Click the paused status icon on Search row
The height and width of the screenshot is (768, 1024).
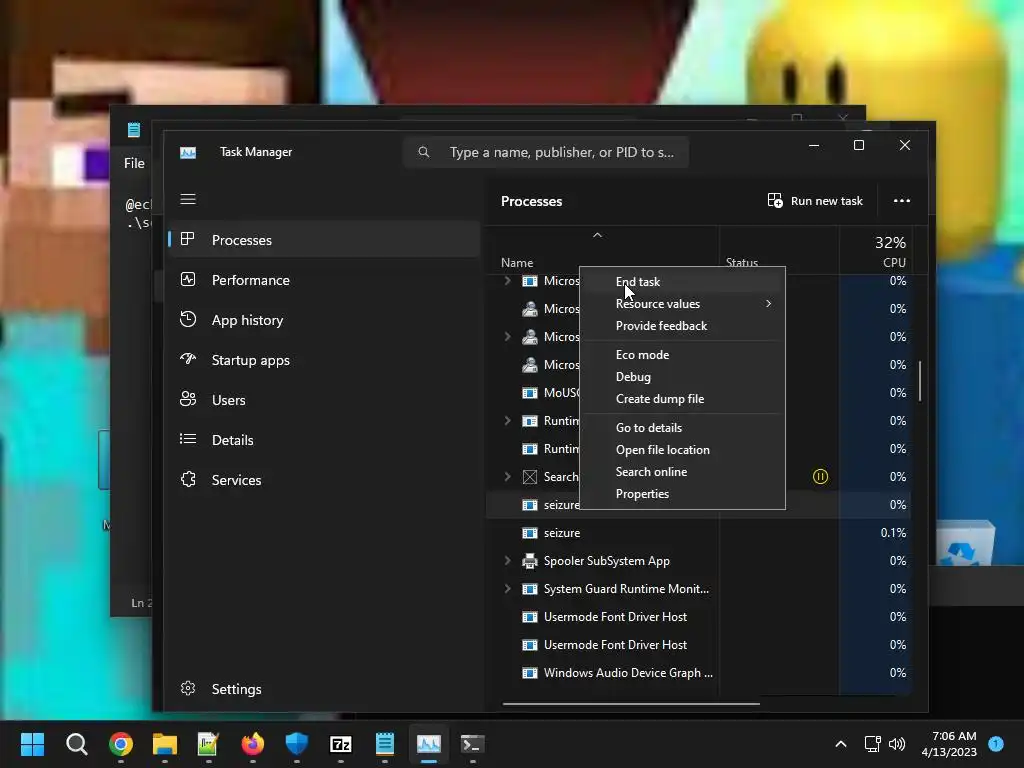[820, 477]
